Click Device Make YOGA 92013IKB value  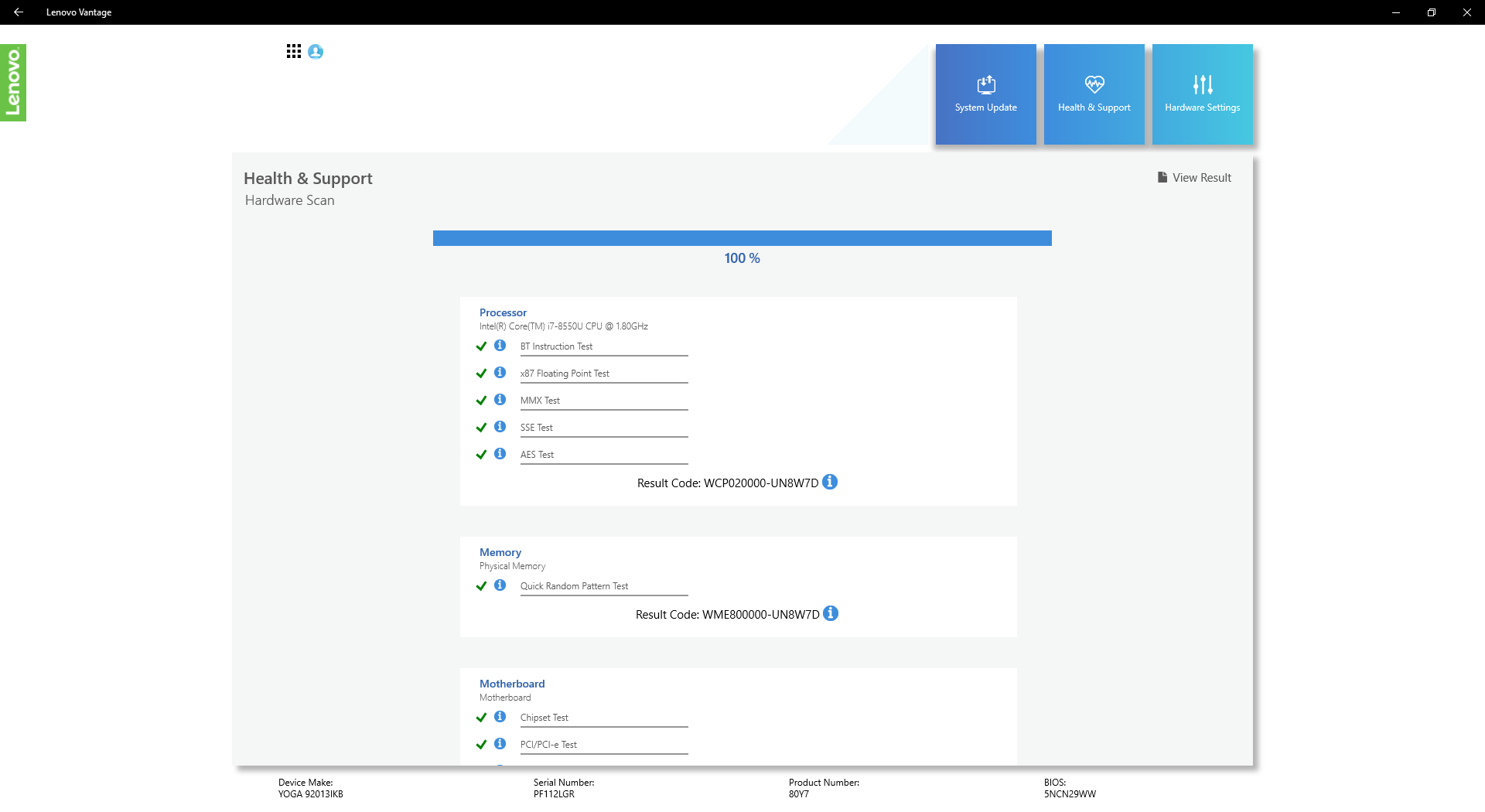click(311, 794)
